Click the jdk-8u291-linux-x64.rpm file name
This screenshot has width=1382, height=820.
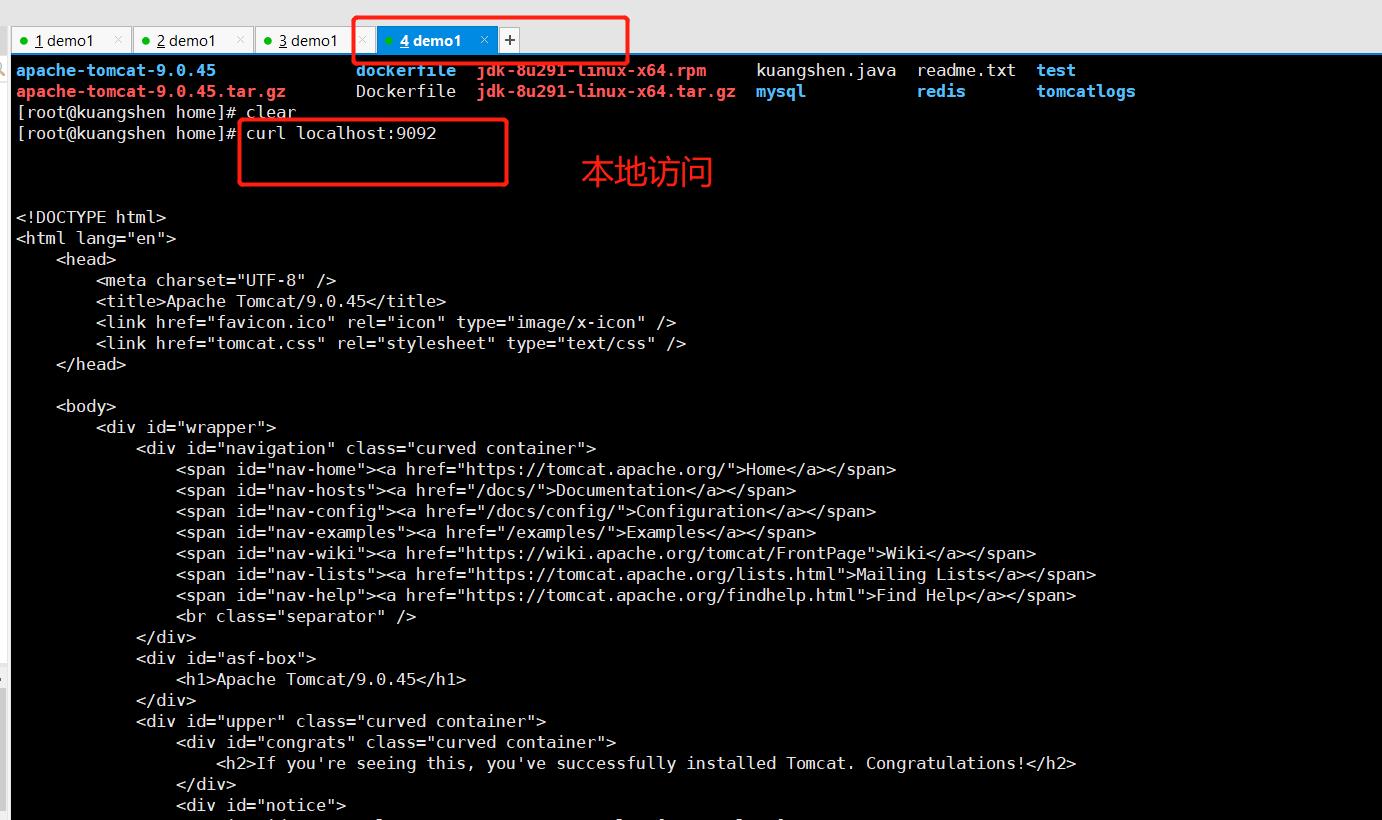coord(591,70)
